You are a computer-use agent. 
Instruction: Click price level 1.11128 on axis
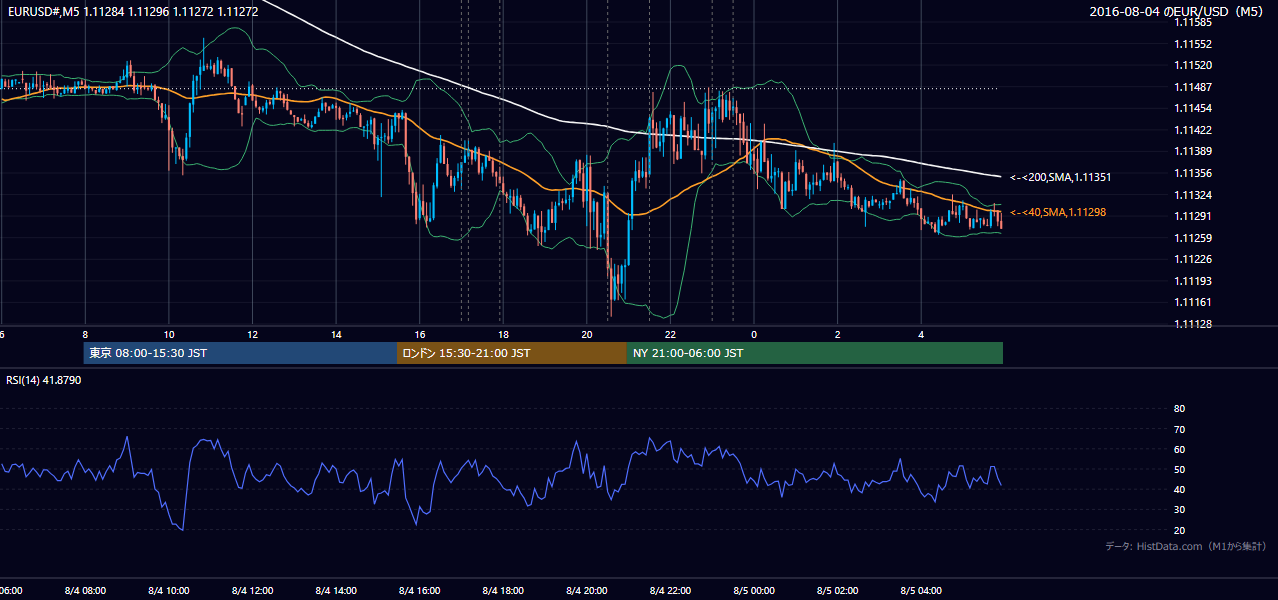point(1192,324)
